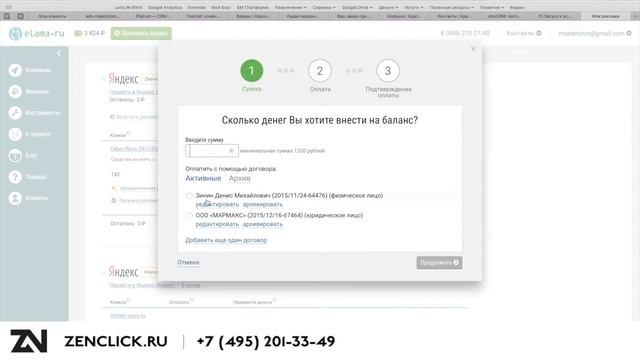Click the Продолжить button

click(439, 262)
